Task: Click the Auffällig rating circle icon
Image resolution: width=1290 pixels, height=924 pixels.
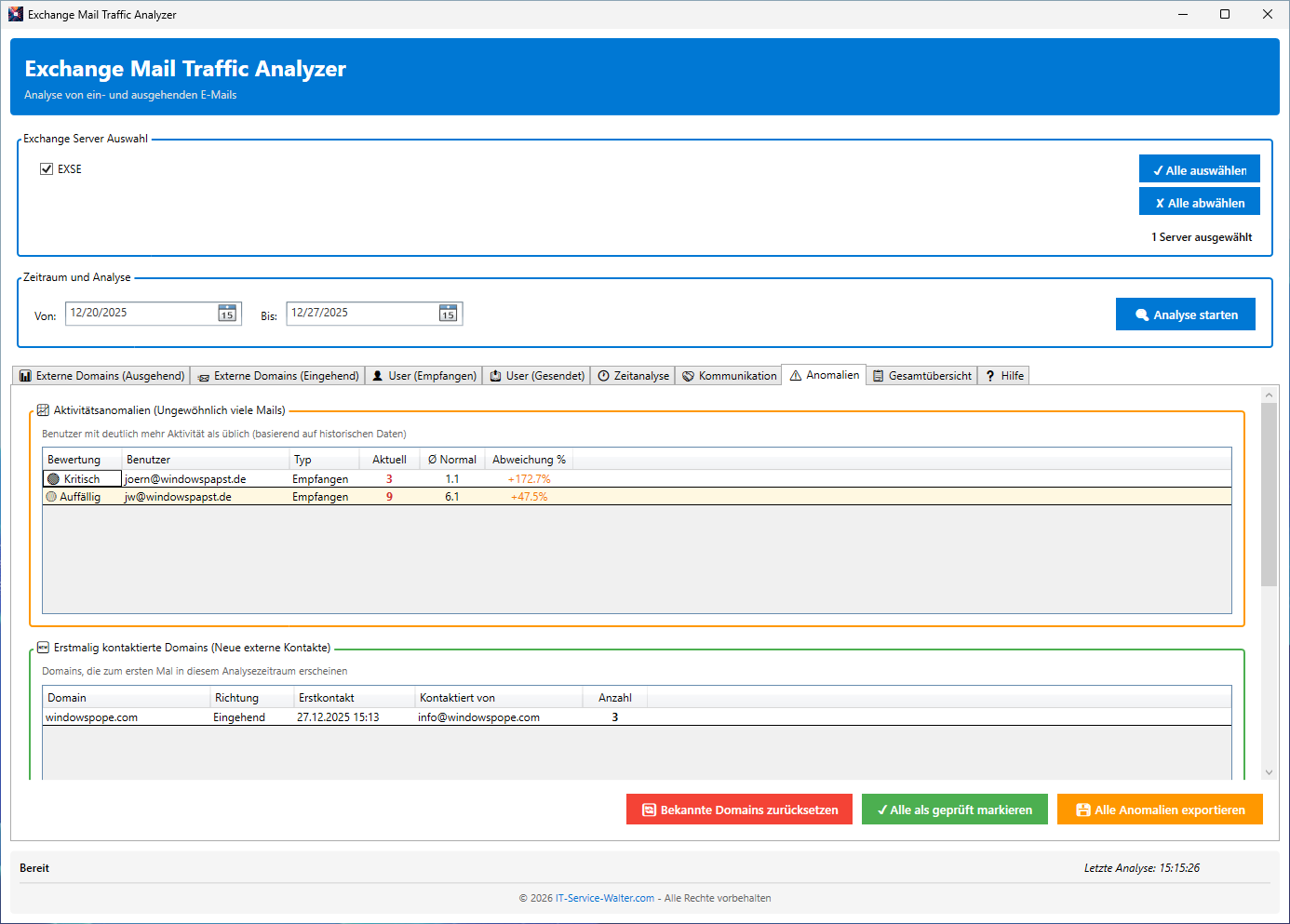Action: [51, 497]
